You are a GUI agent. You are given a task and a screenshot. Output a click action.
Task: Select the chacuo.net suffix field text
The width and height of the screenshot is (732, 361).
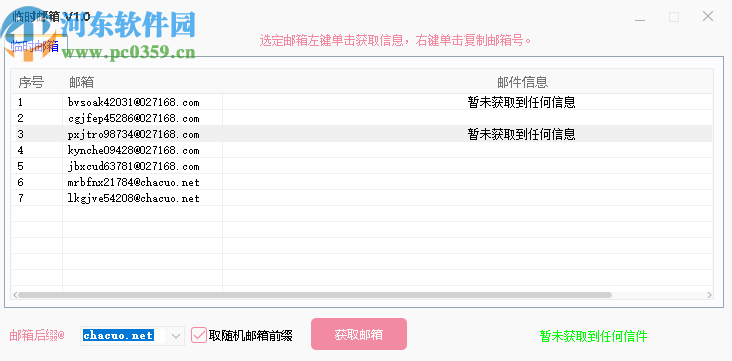tap(118, 335)
